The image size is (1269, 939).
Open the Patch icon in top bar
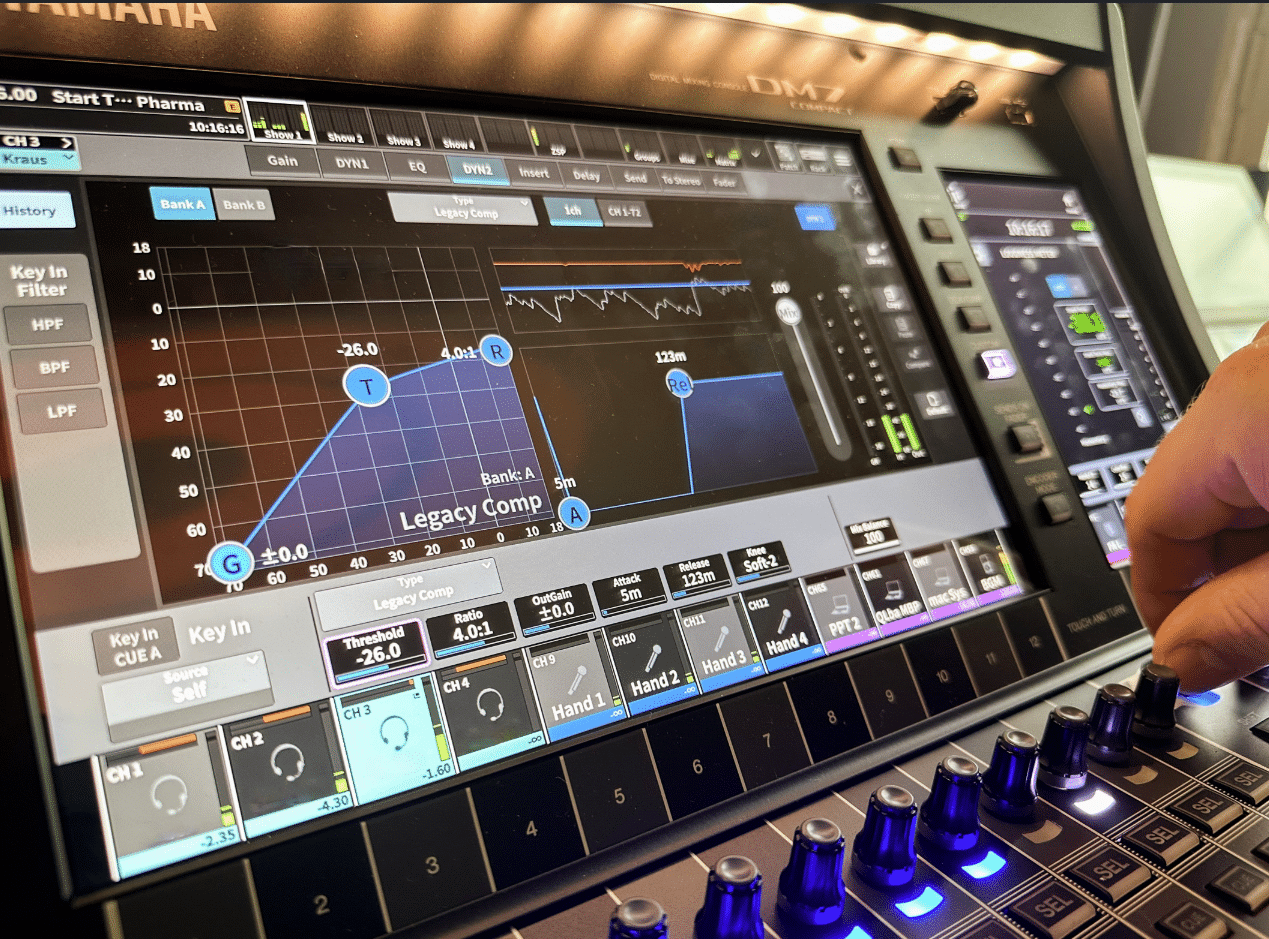pyautogui.click(x=785, y=158)
